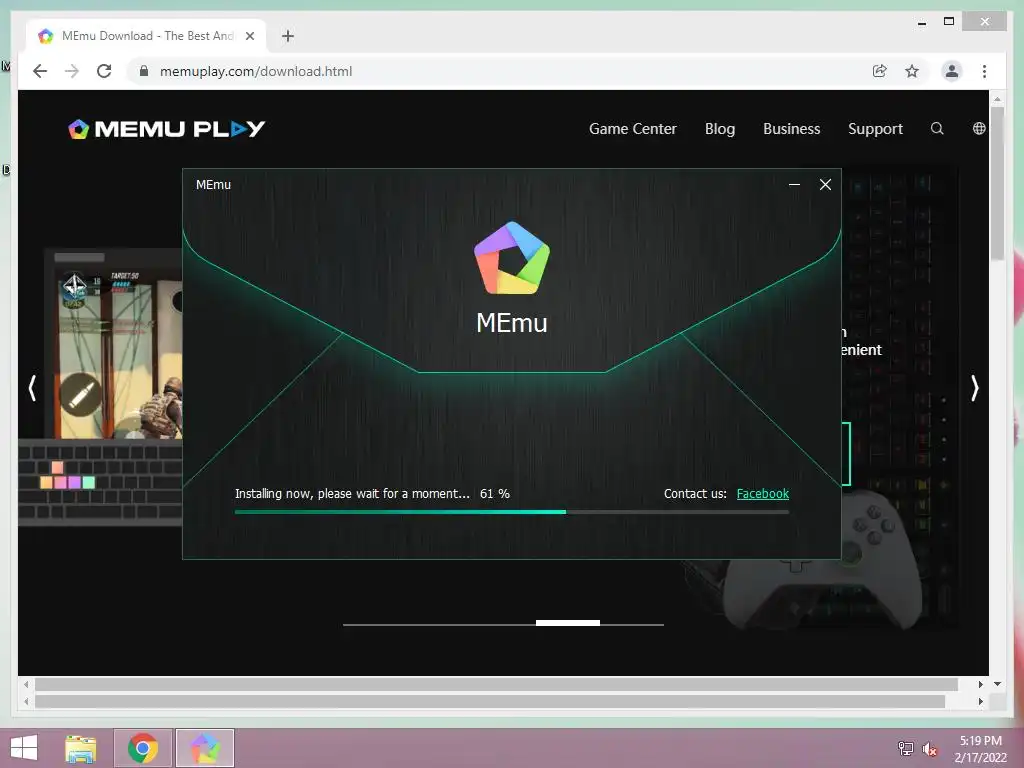View site info via the padlock icon
The image size is (1024, 768).
tap(144, 71)
